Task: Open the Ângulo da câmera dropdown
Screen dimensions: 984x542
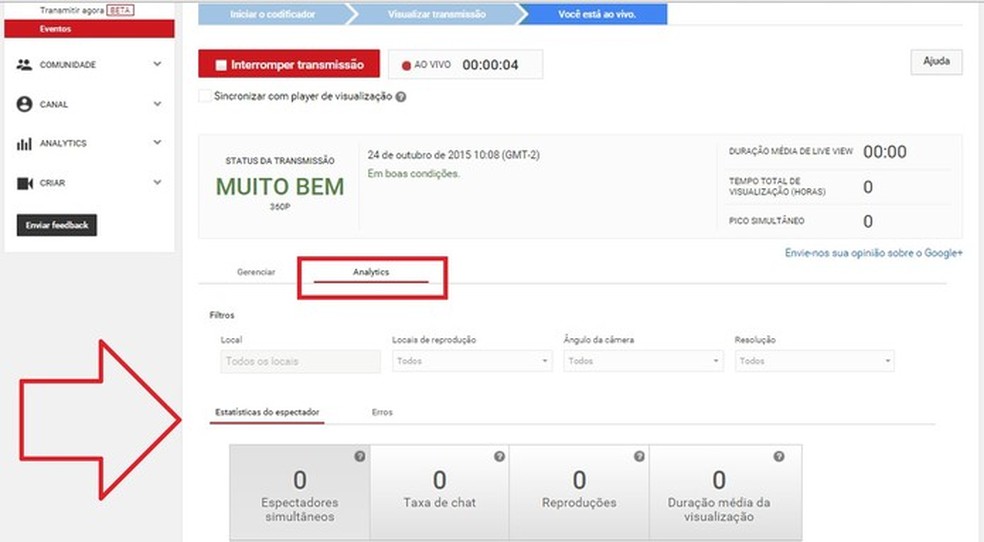Action: point(643,361)
